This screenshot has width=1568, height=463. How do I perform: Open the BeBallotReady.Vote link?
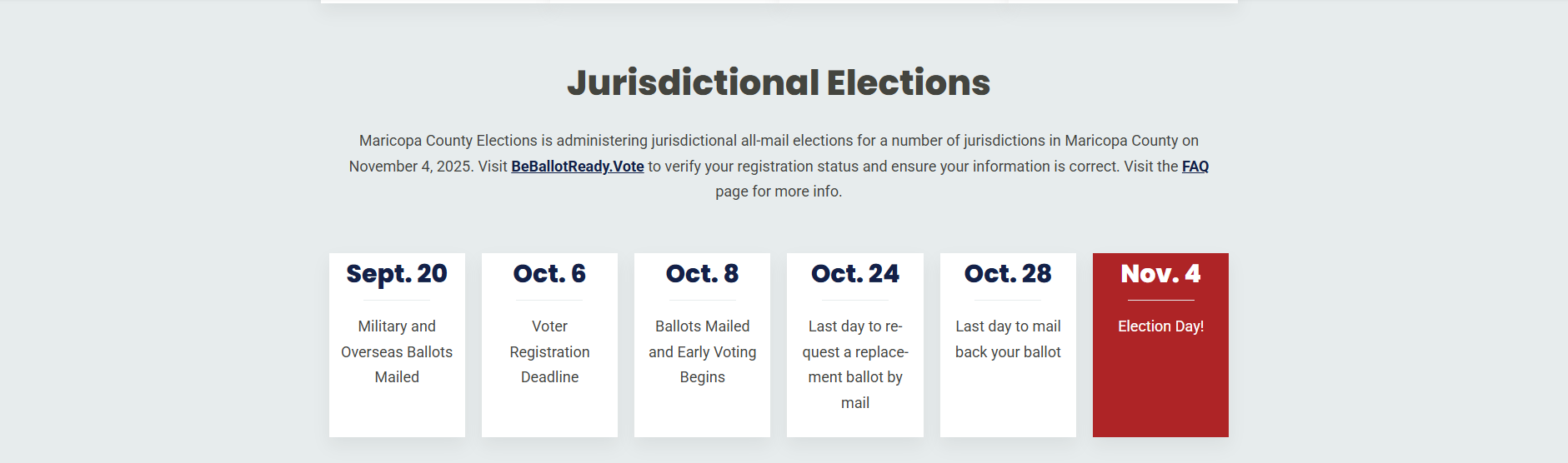click(577, 167)
